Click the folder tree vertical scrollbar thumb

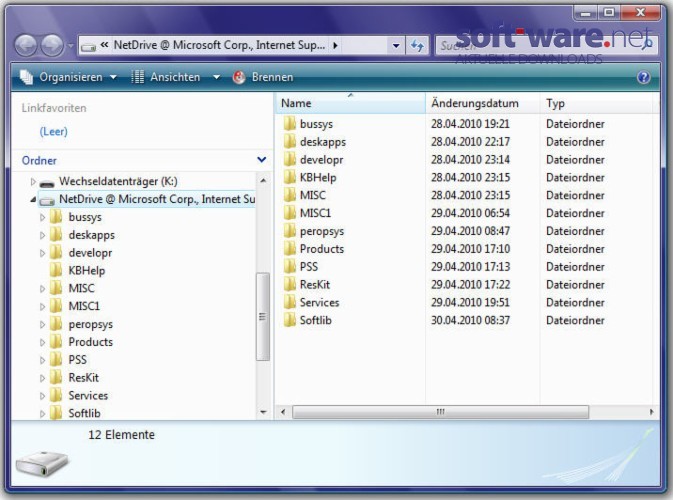pos(263,317)
